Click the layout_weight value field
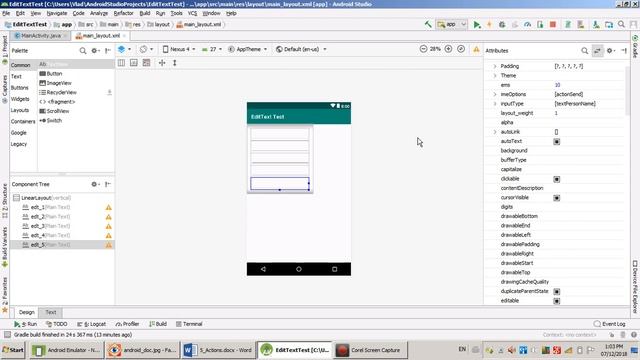The height and width of the screenshot is (360, 640). (x=589, y=113)
